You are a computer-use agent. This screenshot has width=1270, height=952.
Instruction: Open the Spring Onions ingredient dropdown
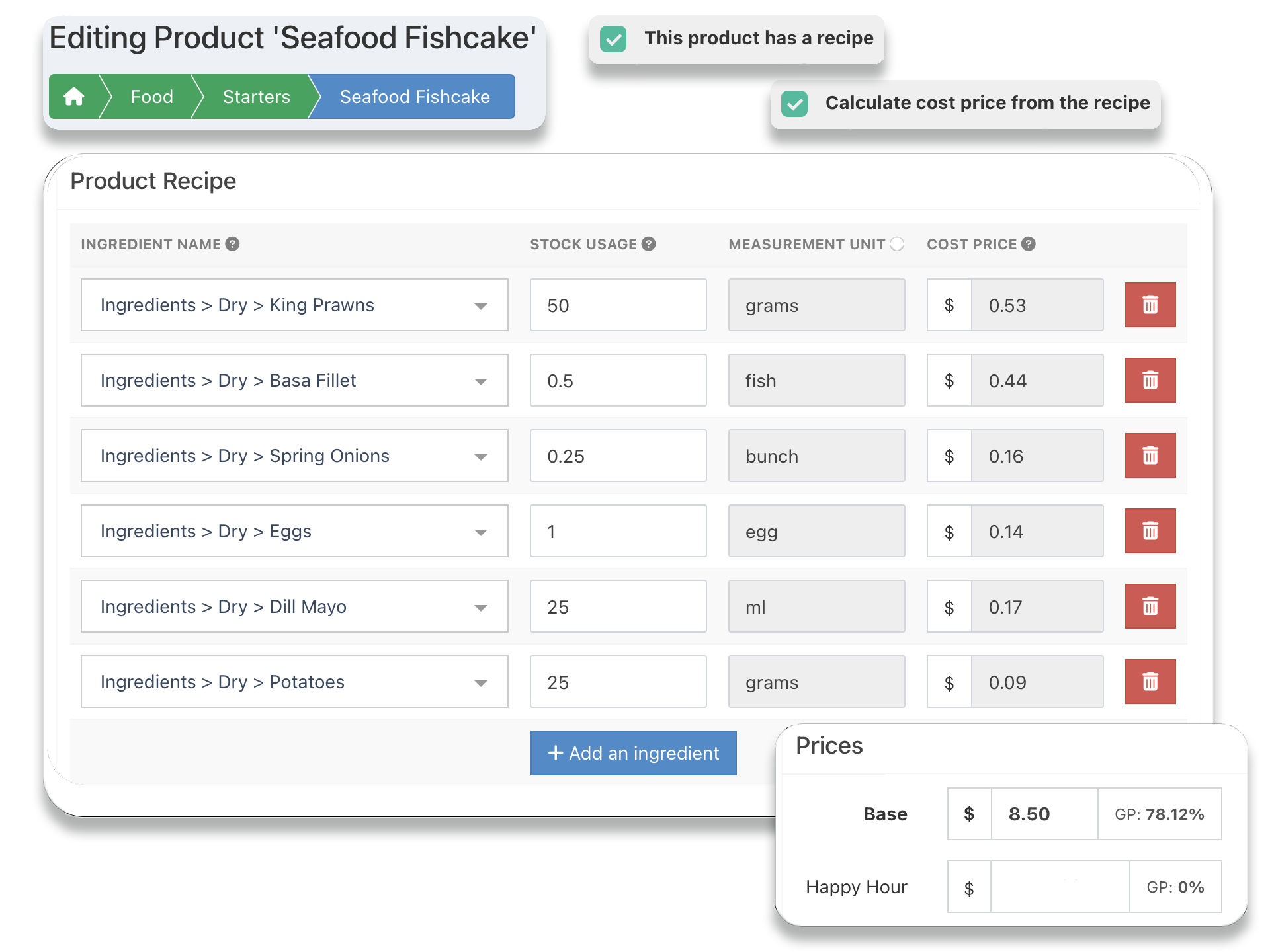point(482,456)
